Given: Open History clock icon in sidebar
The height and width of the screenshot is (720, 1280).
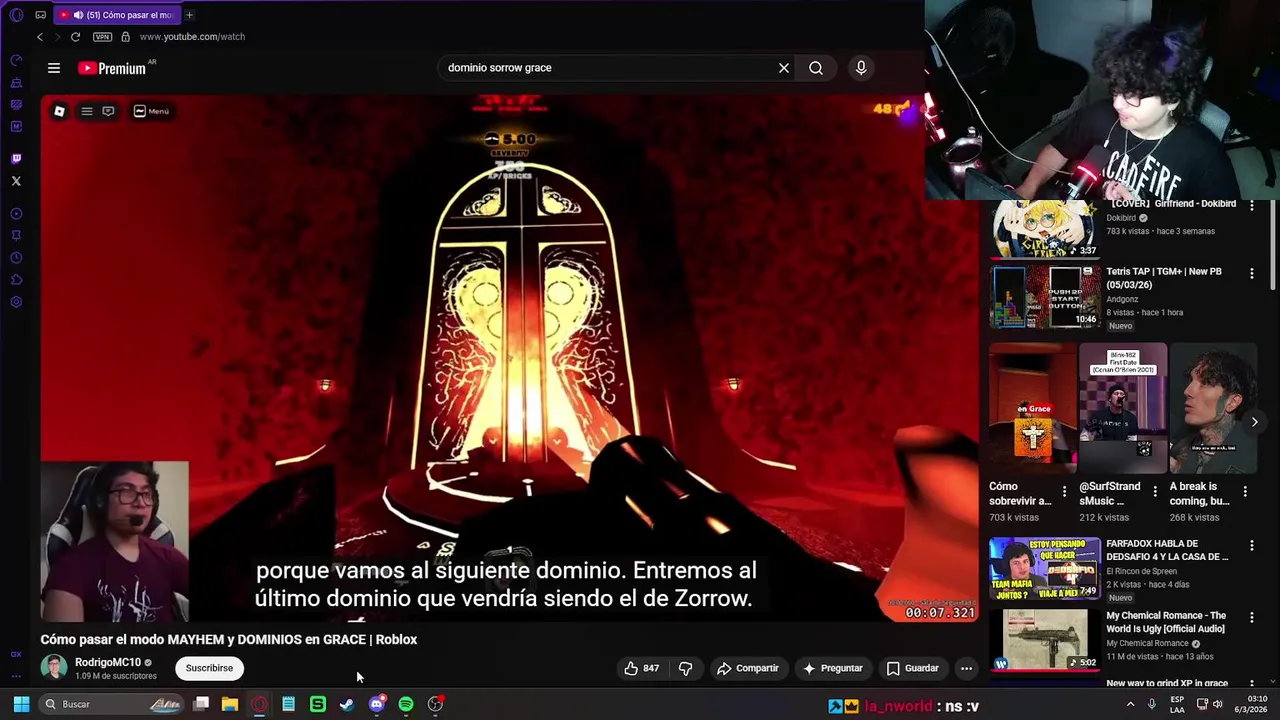Looking at the screenshot, I should [16, 258].
